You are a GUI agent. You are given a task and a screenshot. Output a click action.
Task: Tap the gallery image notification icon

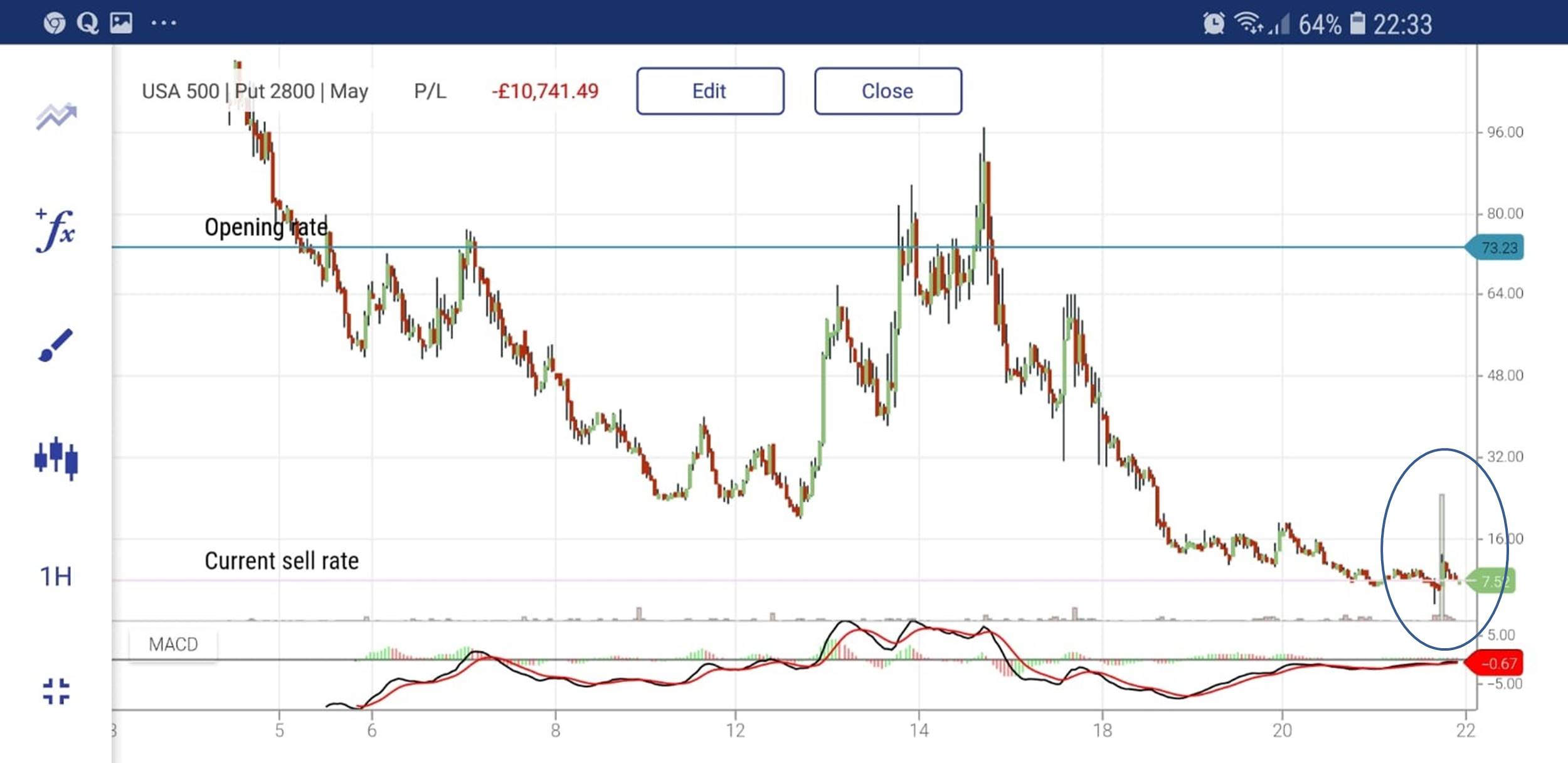(121, 23)
